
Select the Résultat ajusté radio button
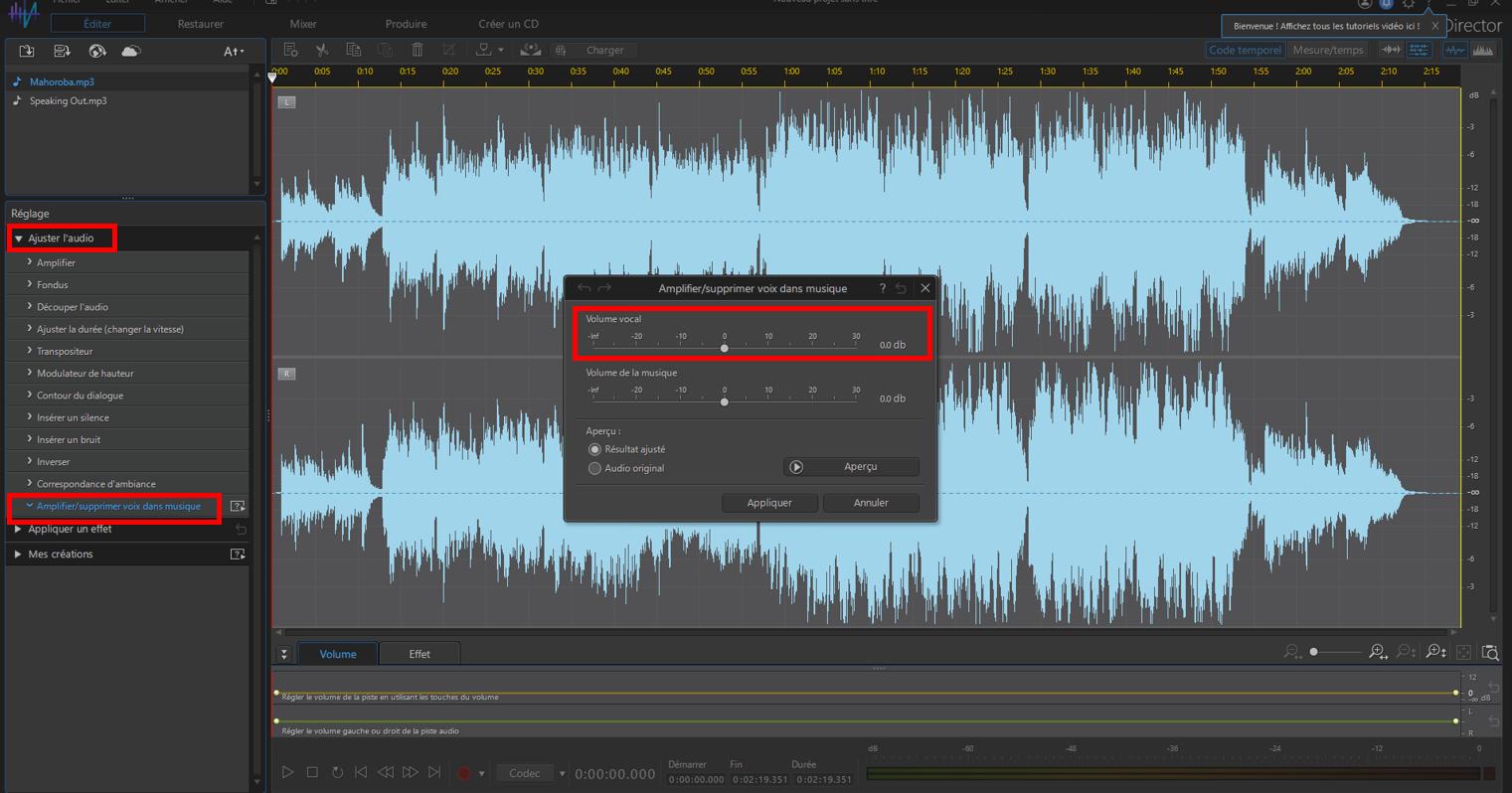pyautogui.click(x=594, y=449)
